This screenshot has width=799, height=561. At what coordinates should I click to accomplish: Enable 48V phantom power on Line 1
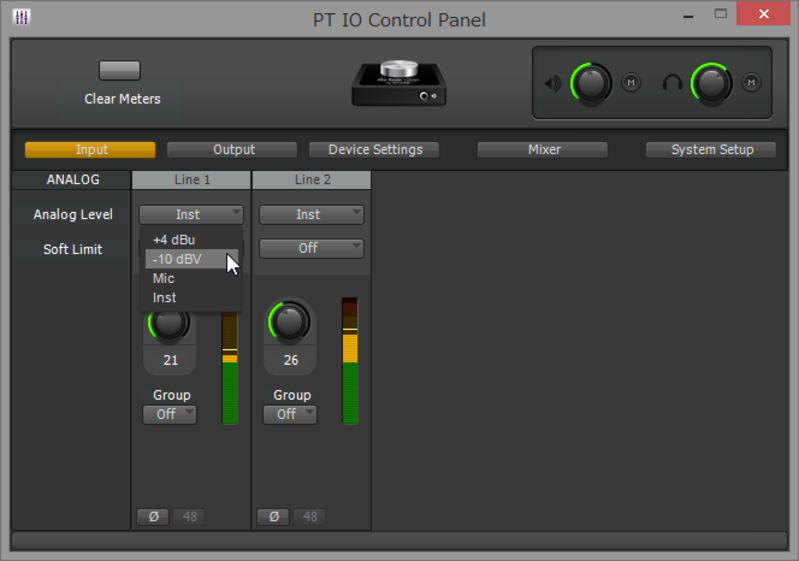tap(190, 517)
